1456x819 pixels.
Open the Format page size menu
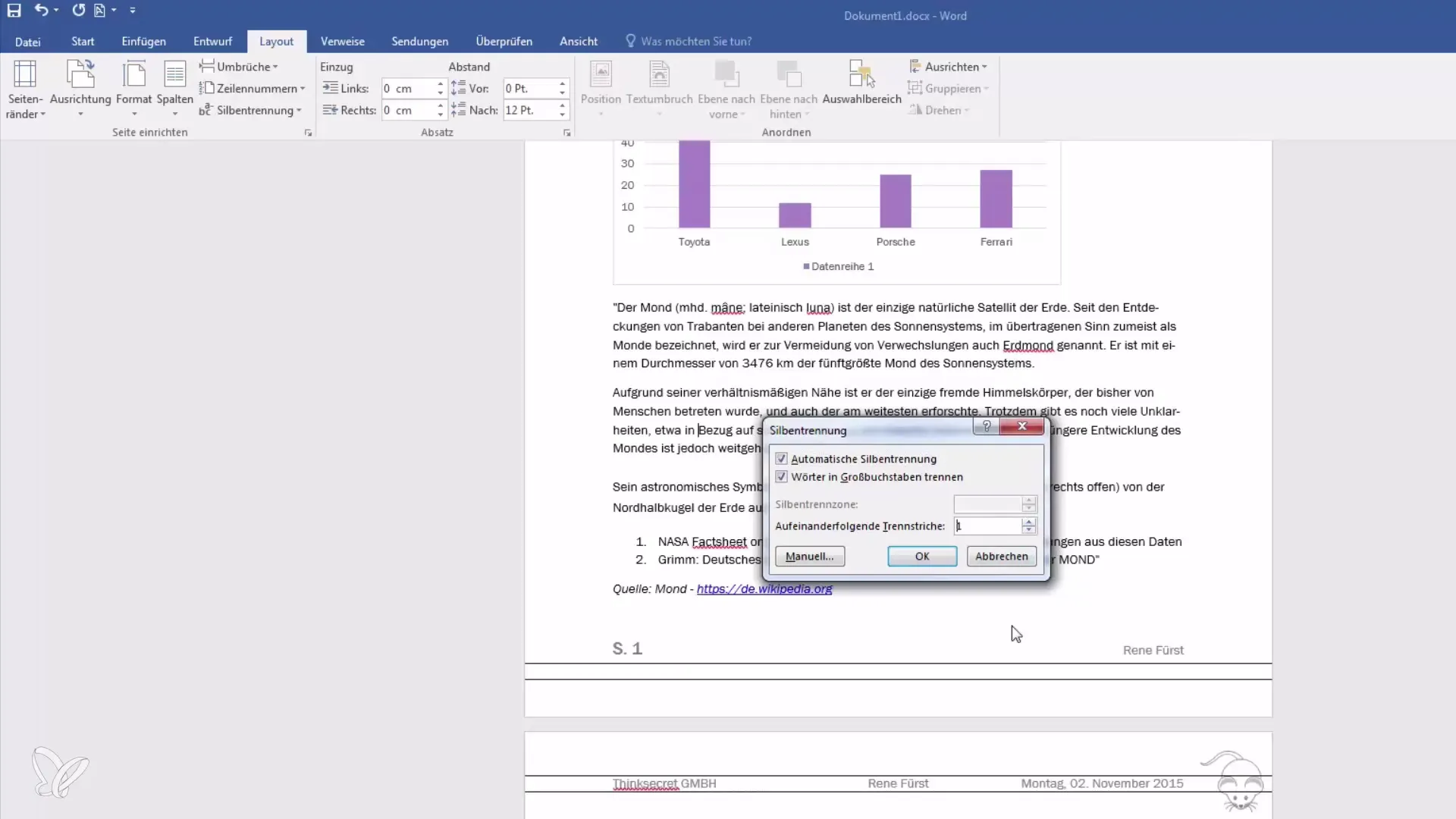point(134,89)
